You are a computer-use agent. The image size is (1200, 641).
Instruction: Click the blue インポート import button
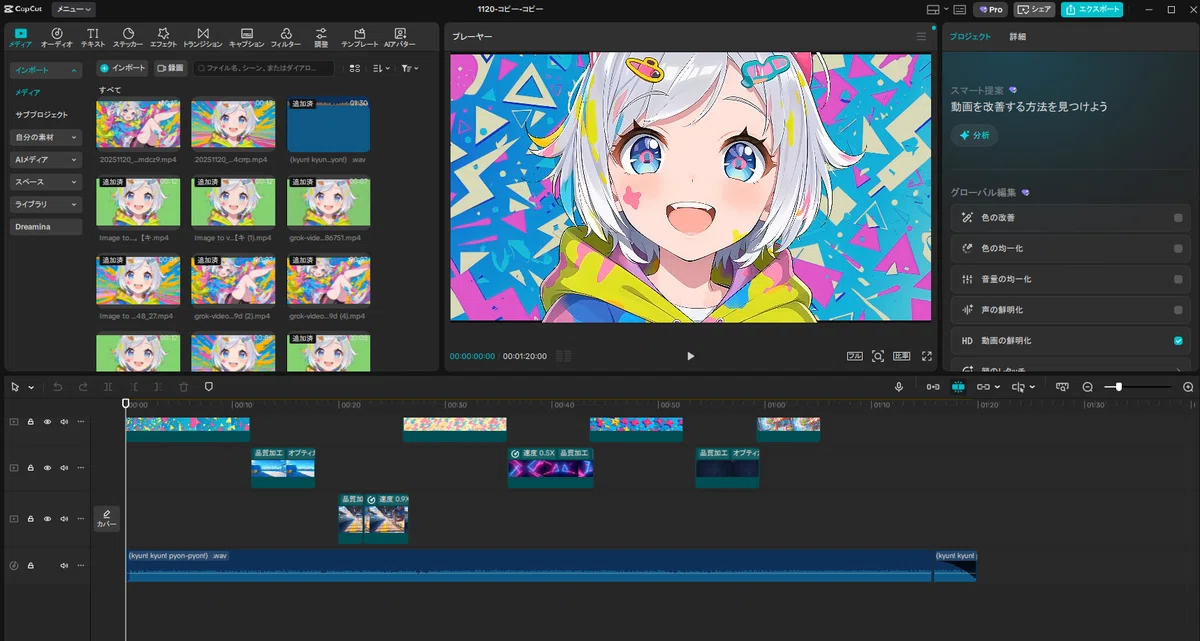point(122,68)
